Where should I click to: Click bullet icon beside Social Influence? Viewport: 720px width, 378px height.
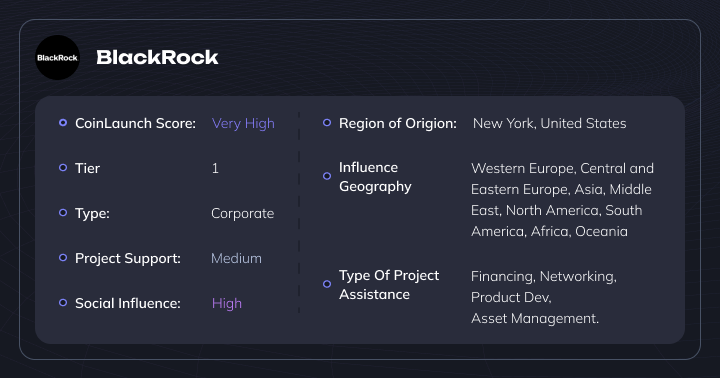tap(63, 303)
